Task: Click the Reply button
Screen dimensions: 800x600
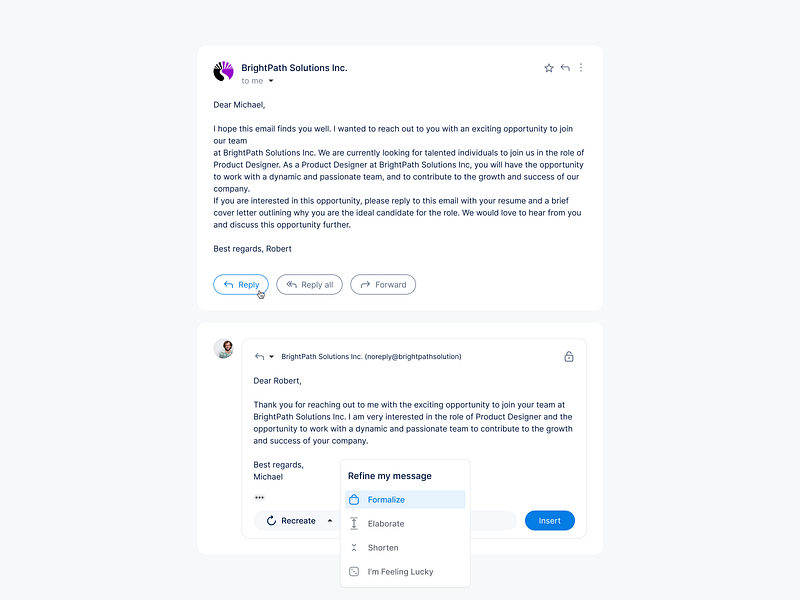Action: click(x=240, y=284)
